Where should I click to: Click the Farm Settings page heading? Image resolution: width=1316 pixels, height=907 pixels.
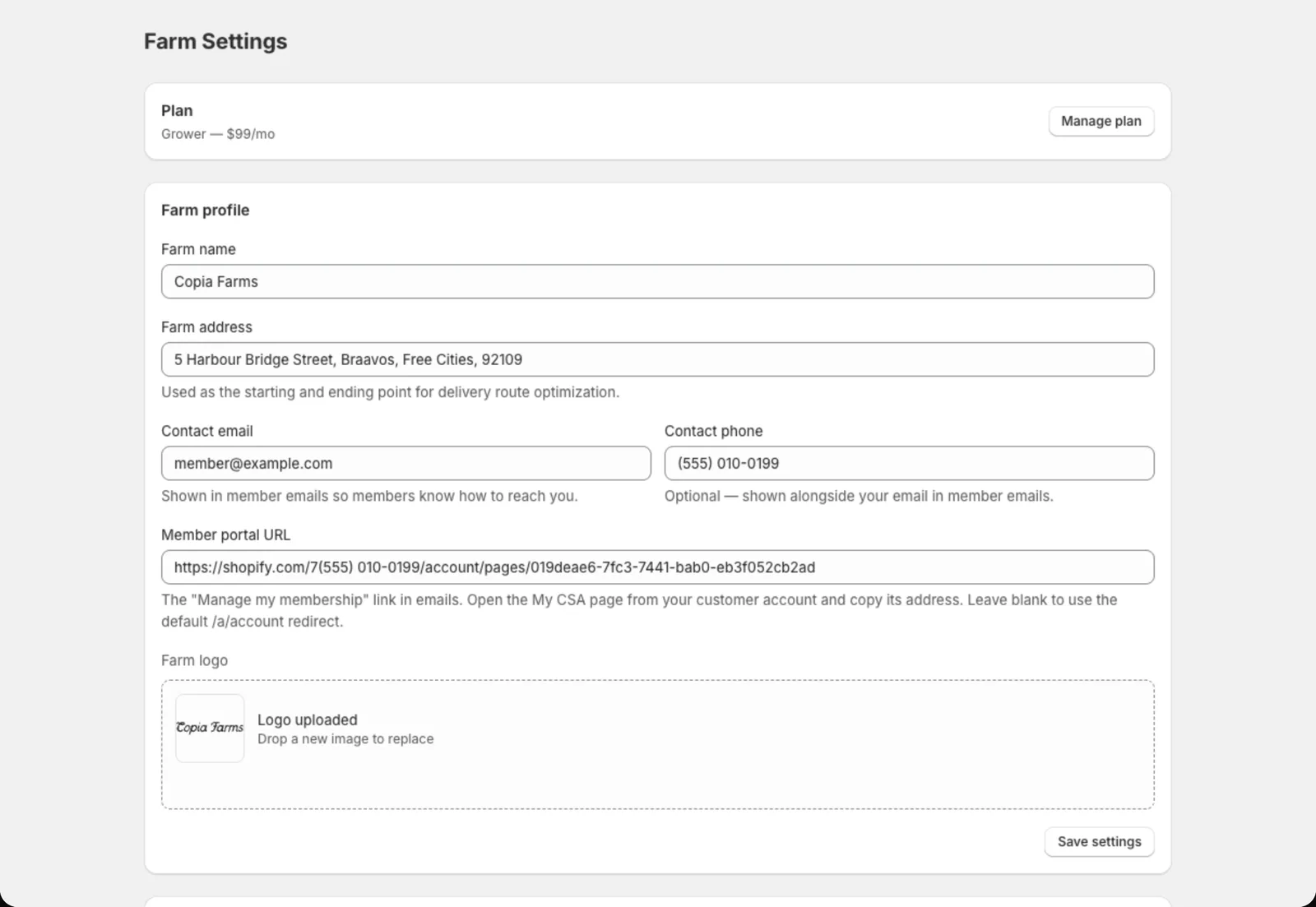coord(215,41)
